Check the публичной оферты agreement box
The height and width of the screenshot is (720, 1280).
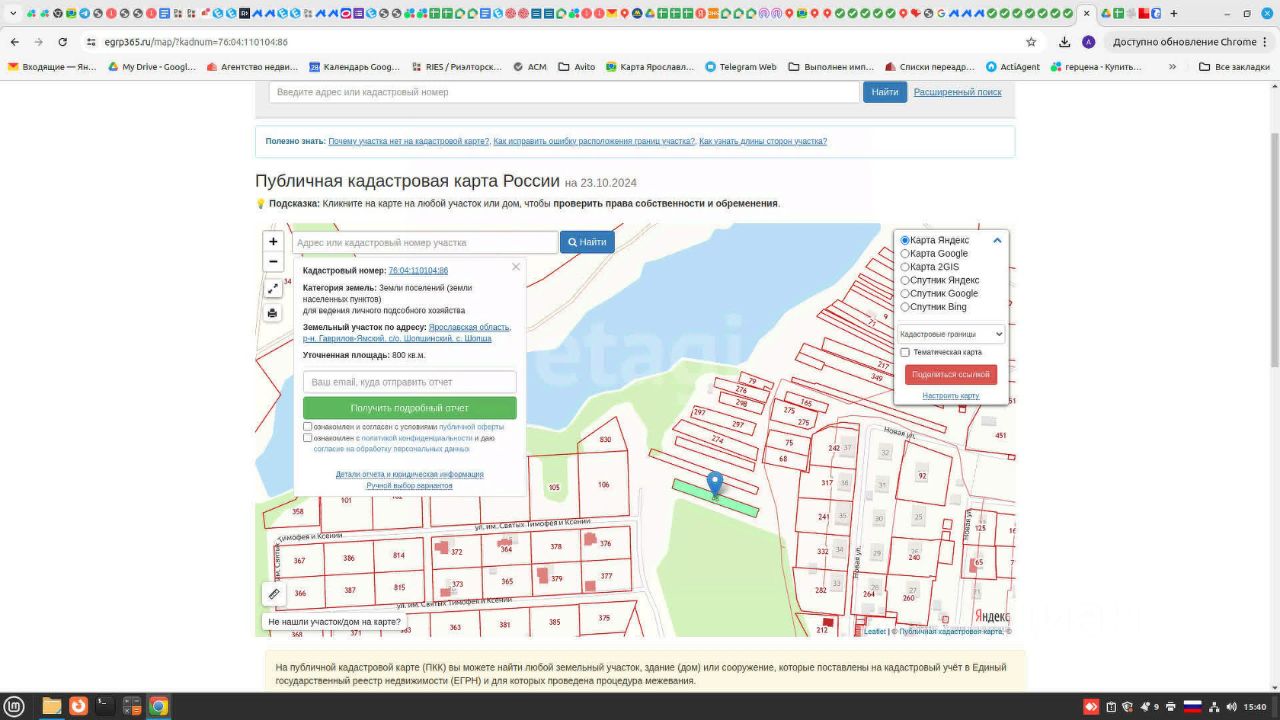click(308, 427)
